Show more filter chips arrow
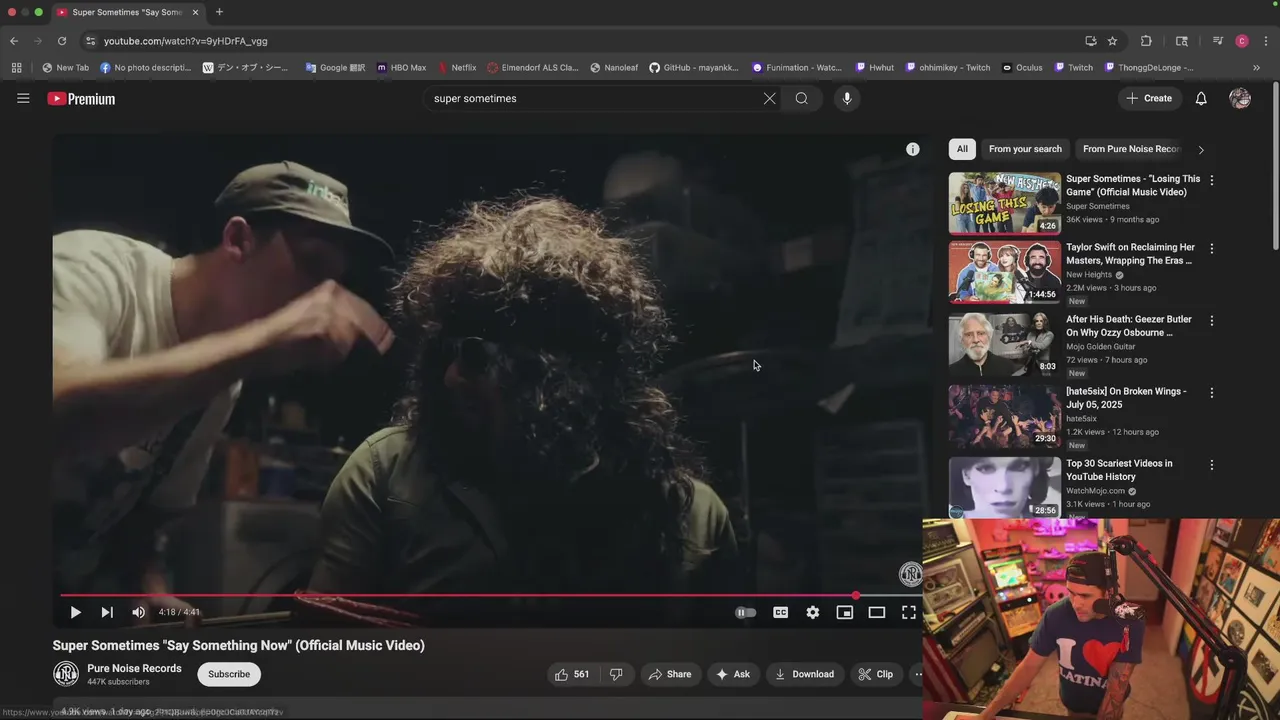This screenshot has width=1280, height=720. 1201,150
